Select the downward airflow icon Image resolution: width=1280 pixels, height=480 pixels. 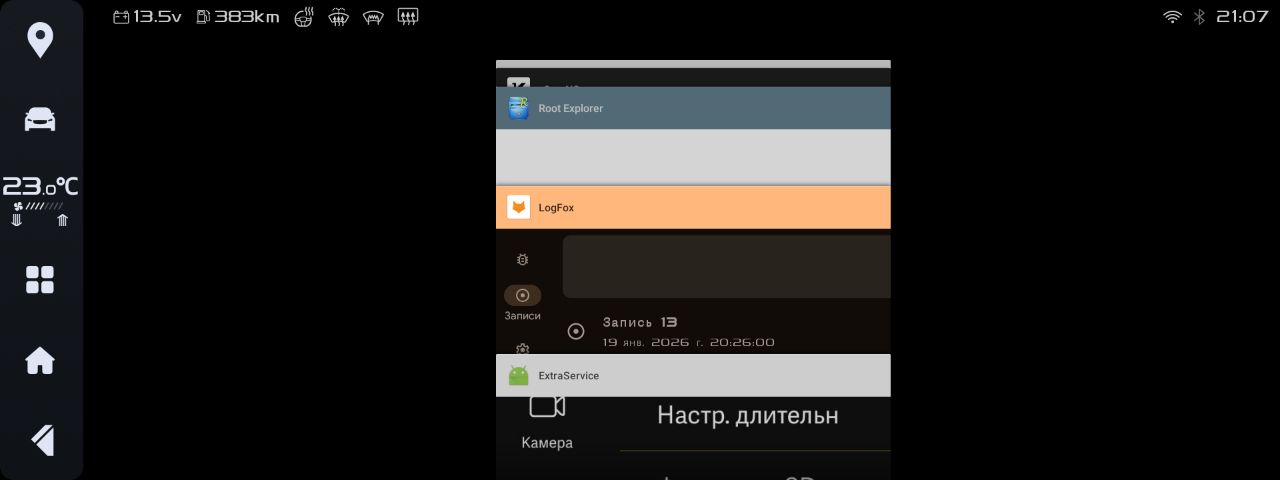click(17, 220)
